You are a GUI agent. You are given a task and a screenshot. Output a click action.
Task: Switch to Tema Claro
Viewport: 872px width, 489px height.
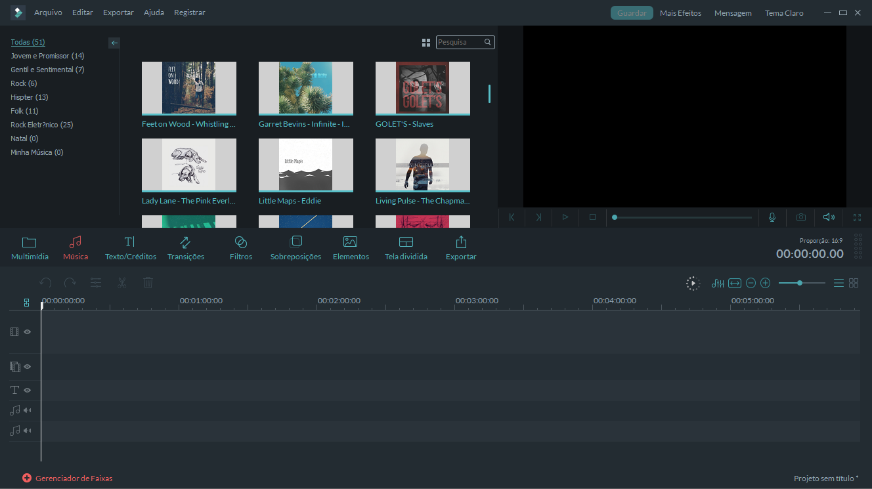click(784, 13)
